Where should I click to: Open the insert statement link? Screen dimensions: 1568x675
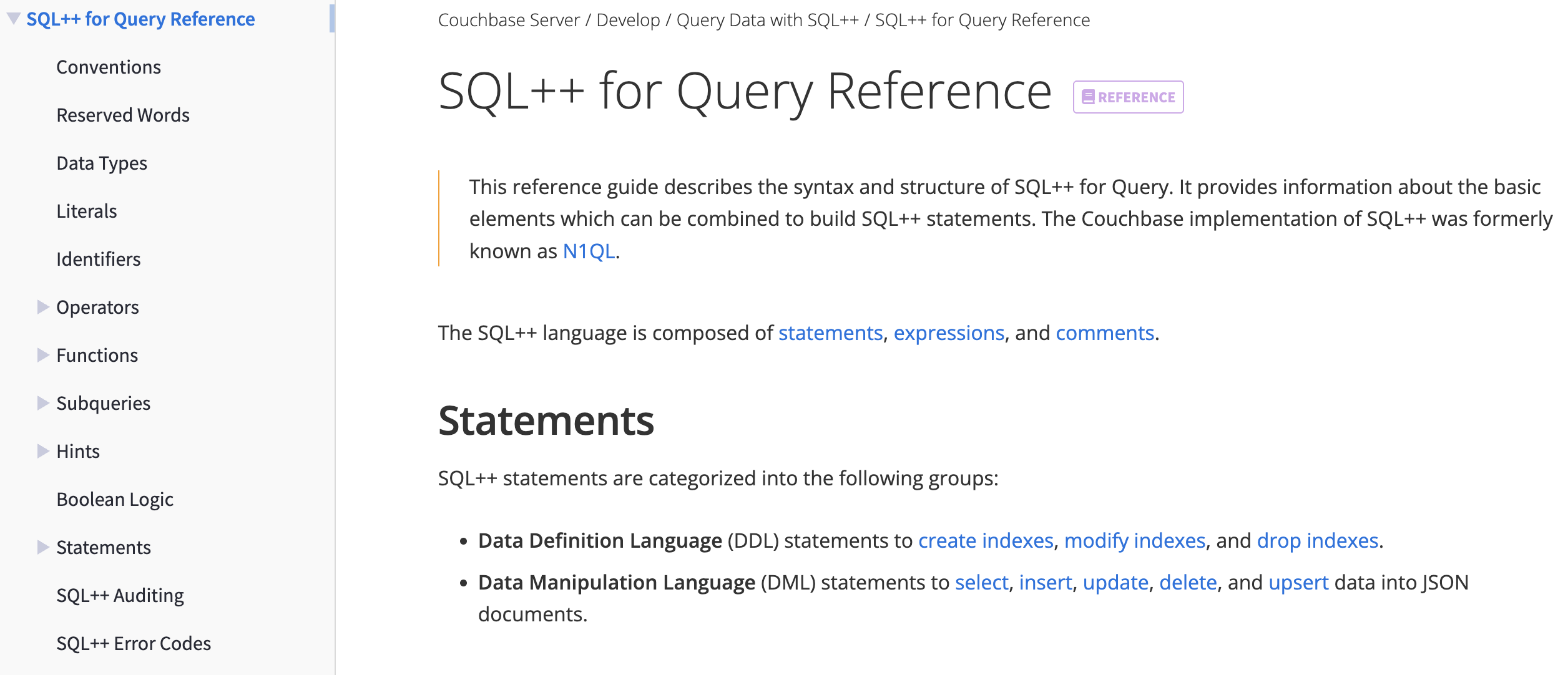tap(1046, 583)
